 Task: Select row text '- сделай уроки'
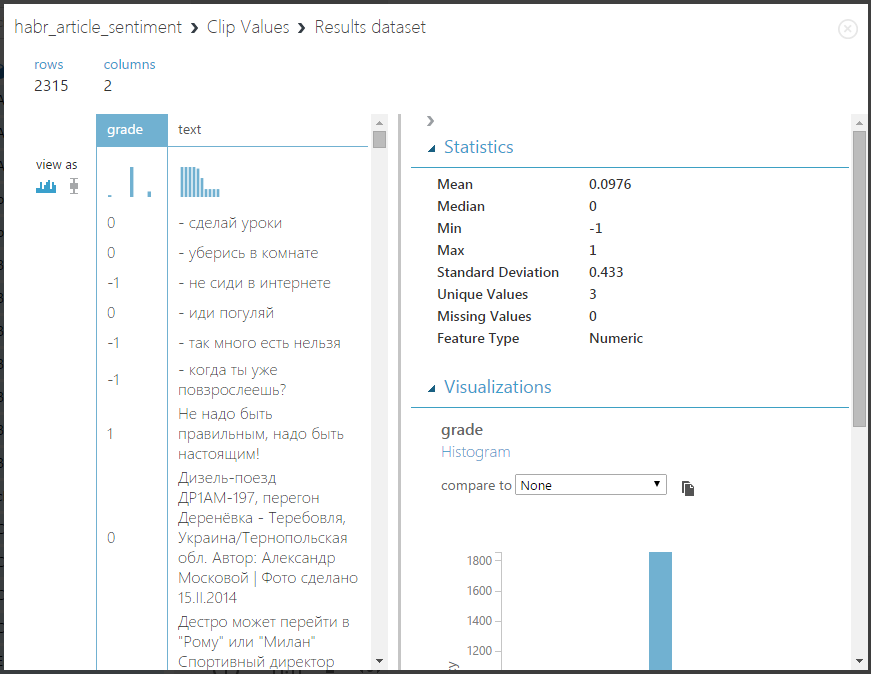[230, 223]
